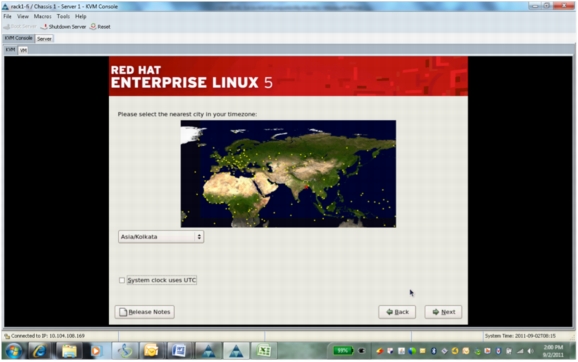Expand the Asia/Kolkata timezone dropdown
This screenshot has width=578, height=362.
(x=161, y=237)
